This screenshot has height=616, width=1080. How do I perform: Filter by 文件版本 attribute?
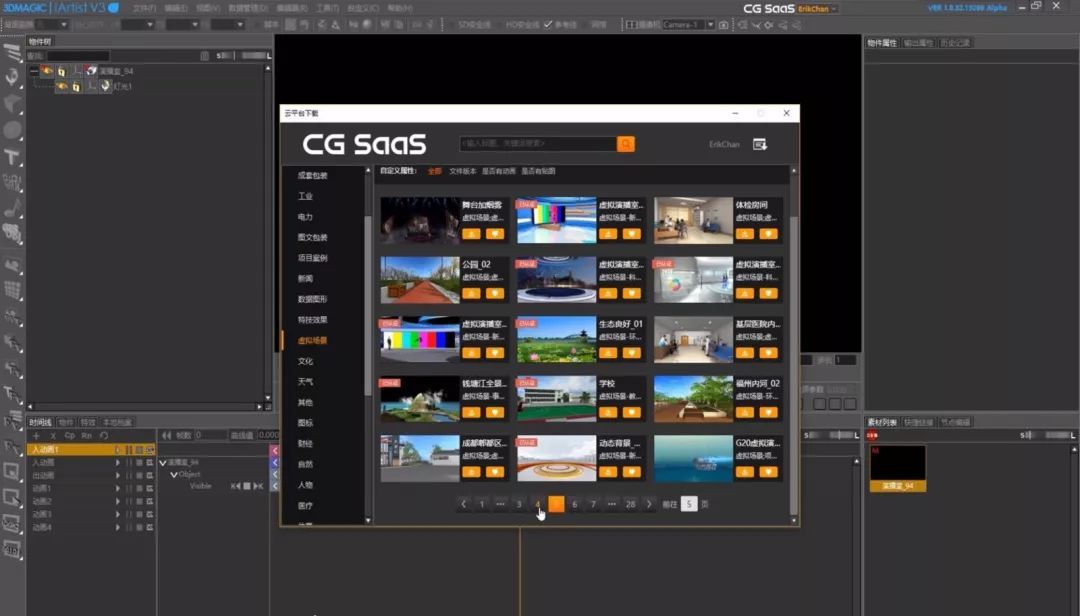463,171
